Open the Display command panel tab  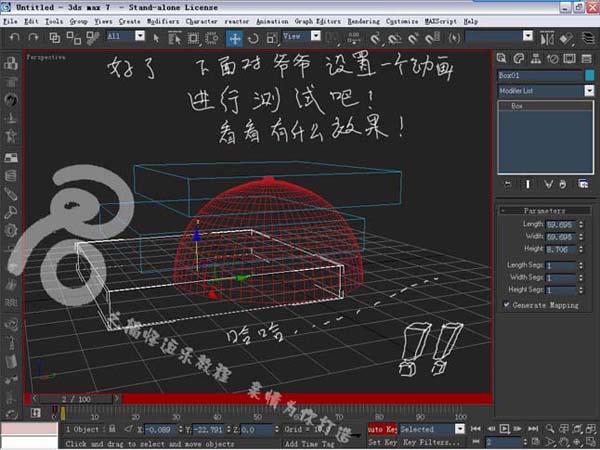pos(568,58)
